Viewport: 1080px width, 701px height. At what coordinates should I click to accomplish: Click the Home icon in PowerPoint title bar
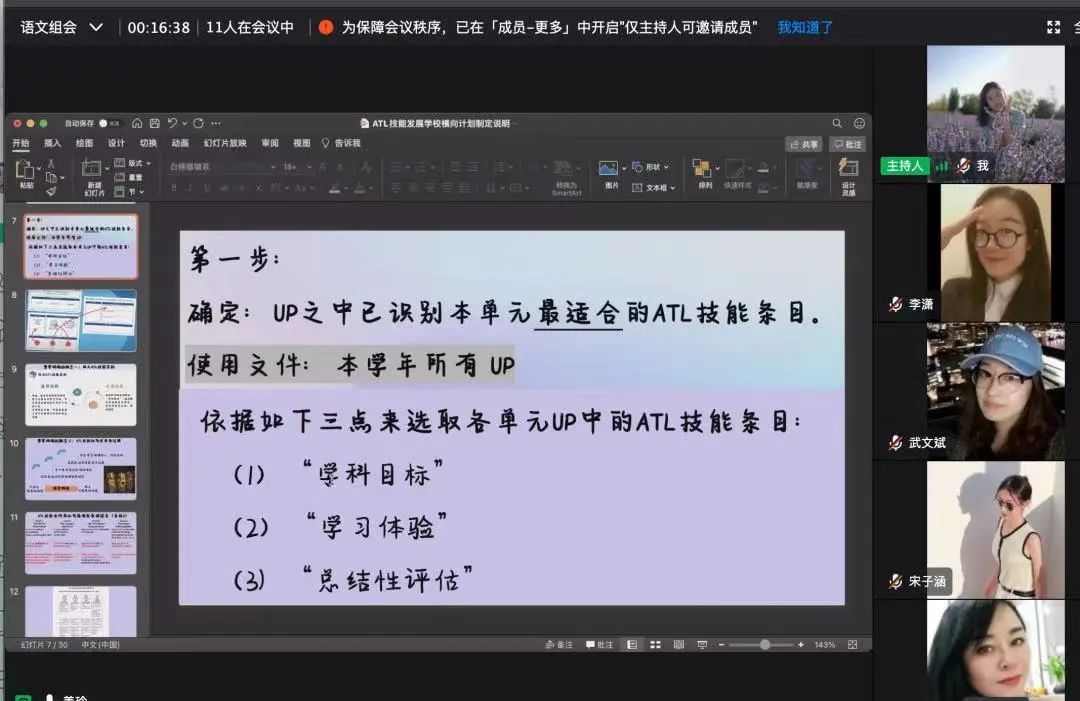click(137, 123)
